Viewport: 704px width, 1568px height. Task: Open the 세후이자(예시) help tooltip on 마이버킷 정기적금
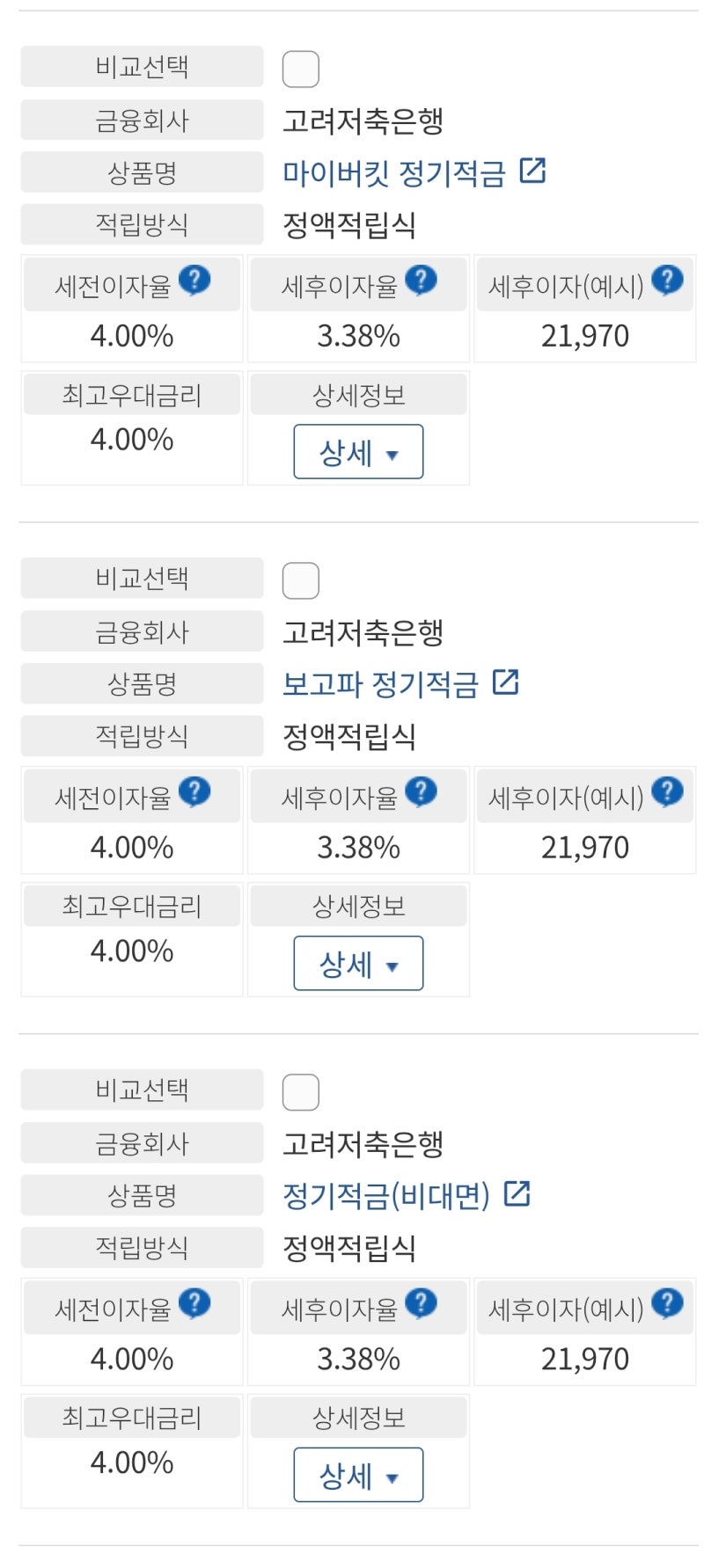coord(668,280)
